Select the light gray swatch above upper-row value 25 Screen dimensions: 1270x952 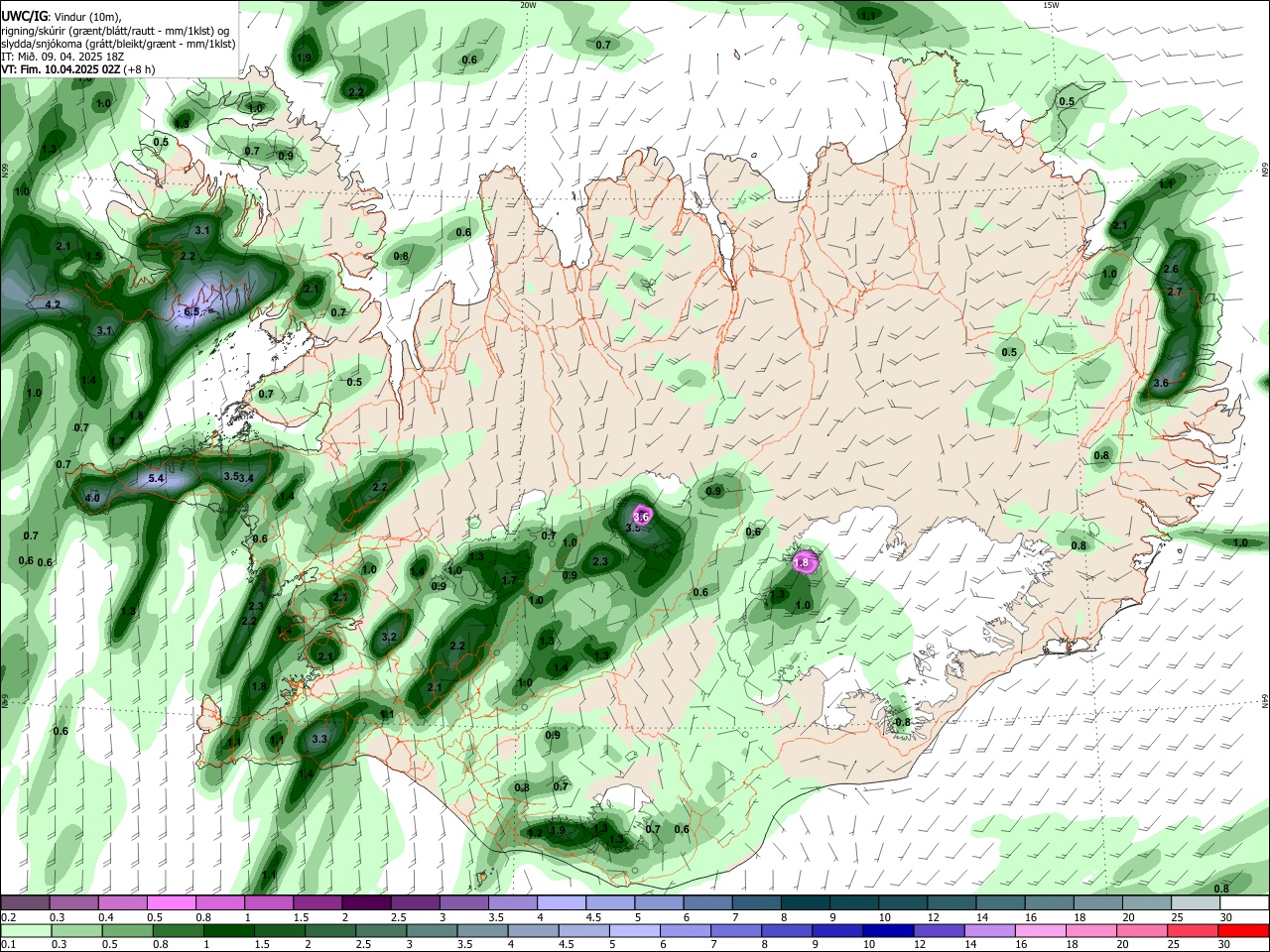click(x=1197, y=902)
